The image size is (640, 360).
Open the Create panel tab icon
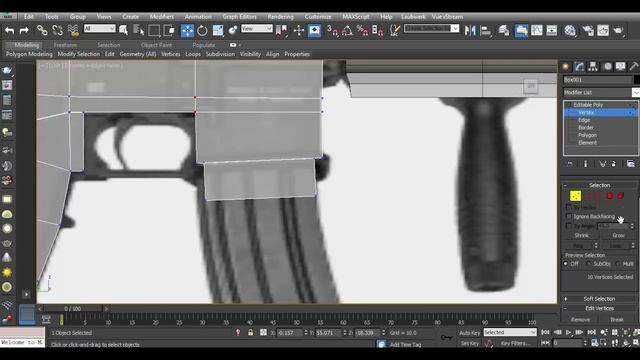[x=566, y=66]
